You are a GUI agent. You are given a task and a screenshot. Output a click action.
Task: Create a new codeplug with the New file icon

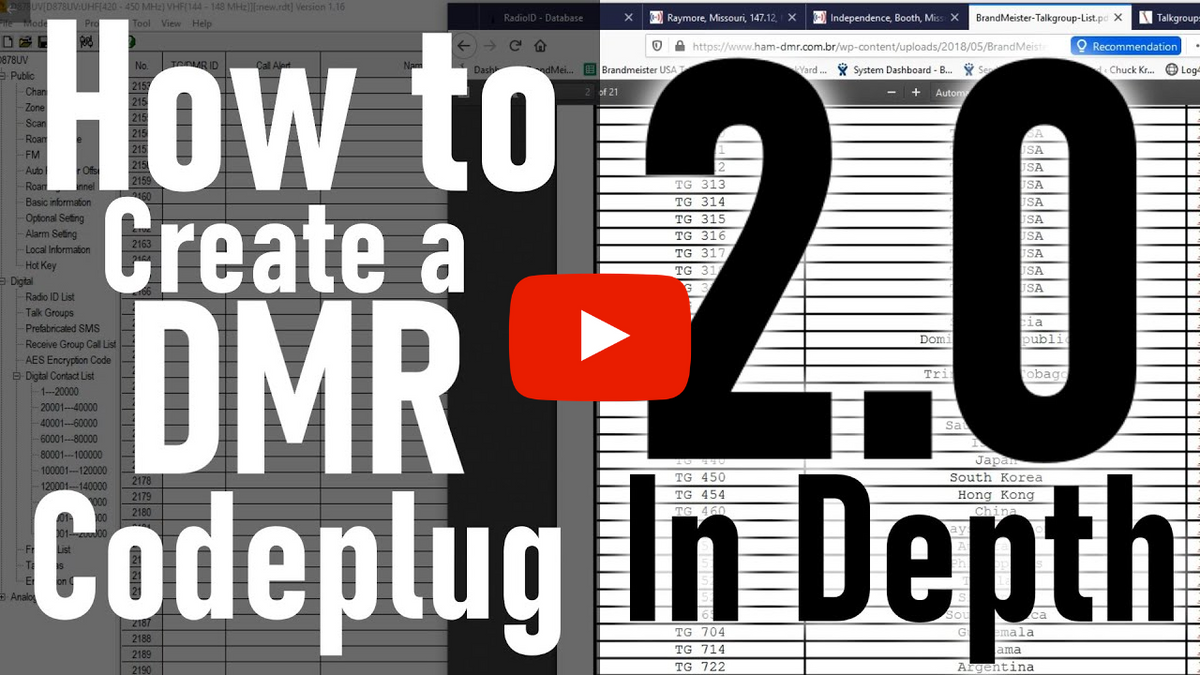point(9,42)
